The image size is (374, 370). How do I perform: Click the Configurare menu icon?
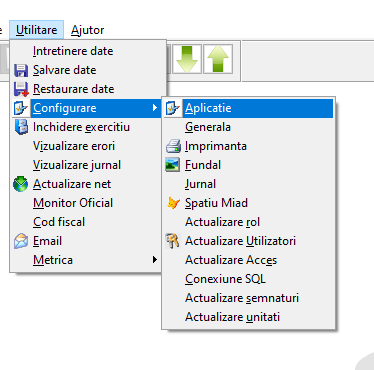click(21, 108)
